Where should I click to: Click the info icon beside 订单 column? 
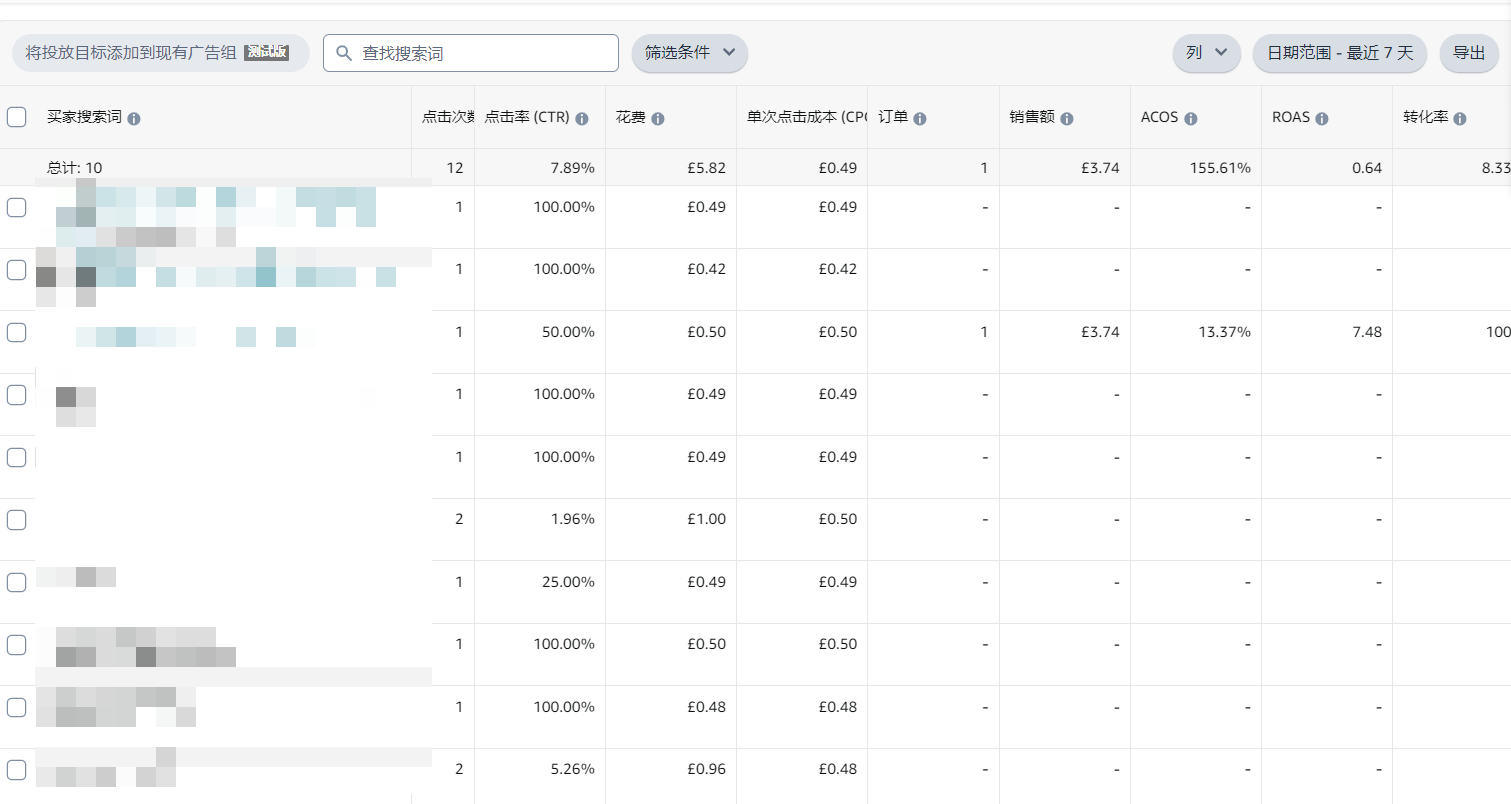click(921, 117)
